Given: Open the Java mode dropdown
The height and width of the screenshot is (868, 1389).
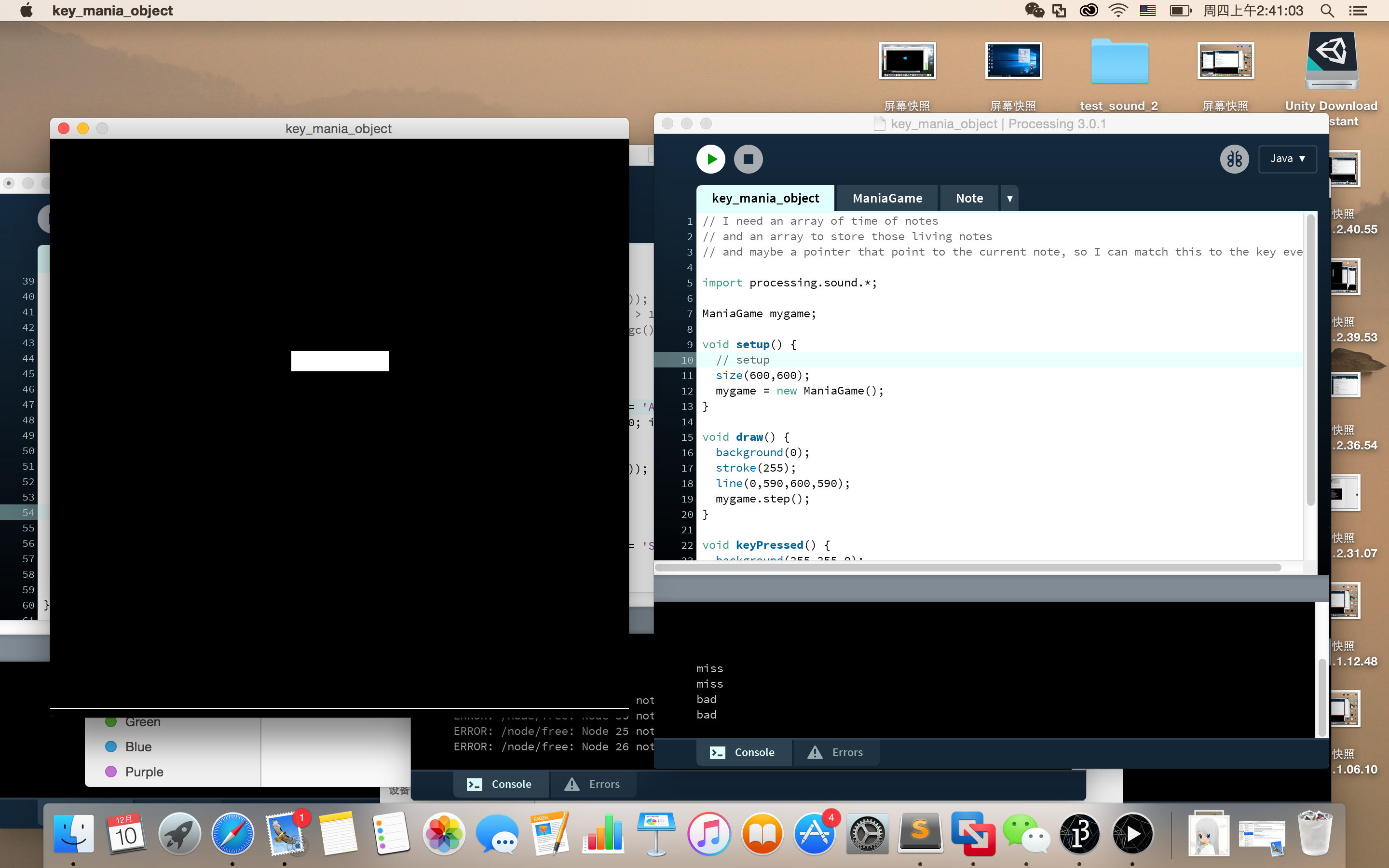Looking at the screenshot, I should (1287, 159).
